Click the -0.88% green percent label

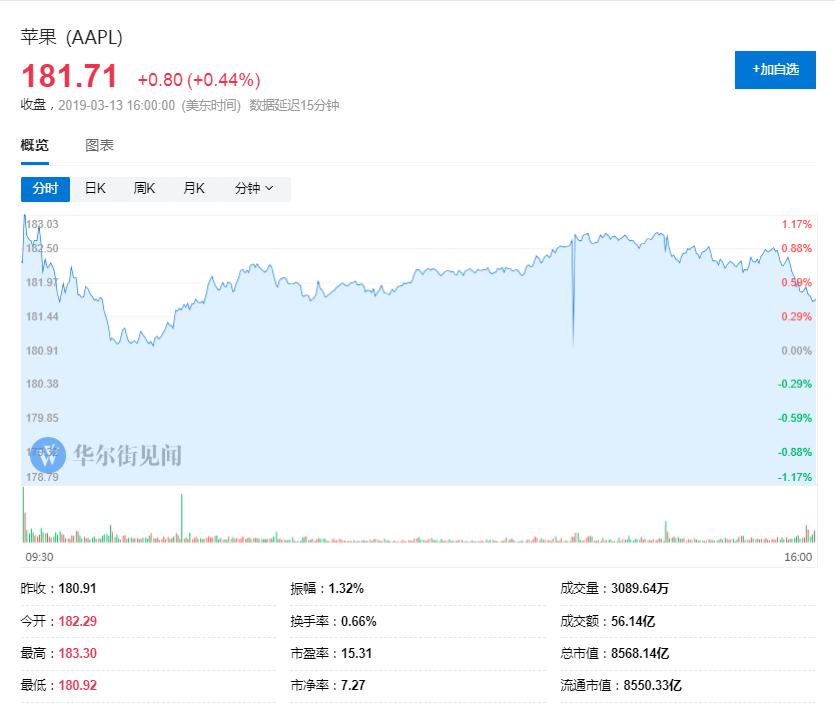tap(795, 452)
